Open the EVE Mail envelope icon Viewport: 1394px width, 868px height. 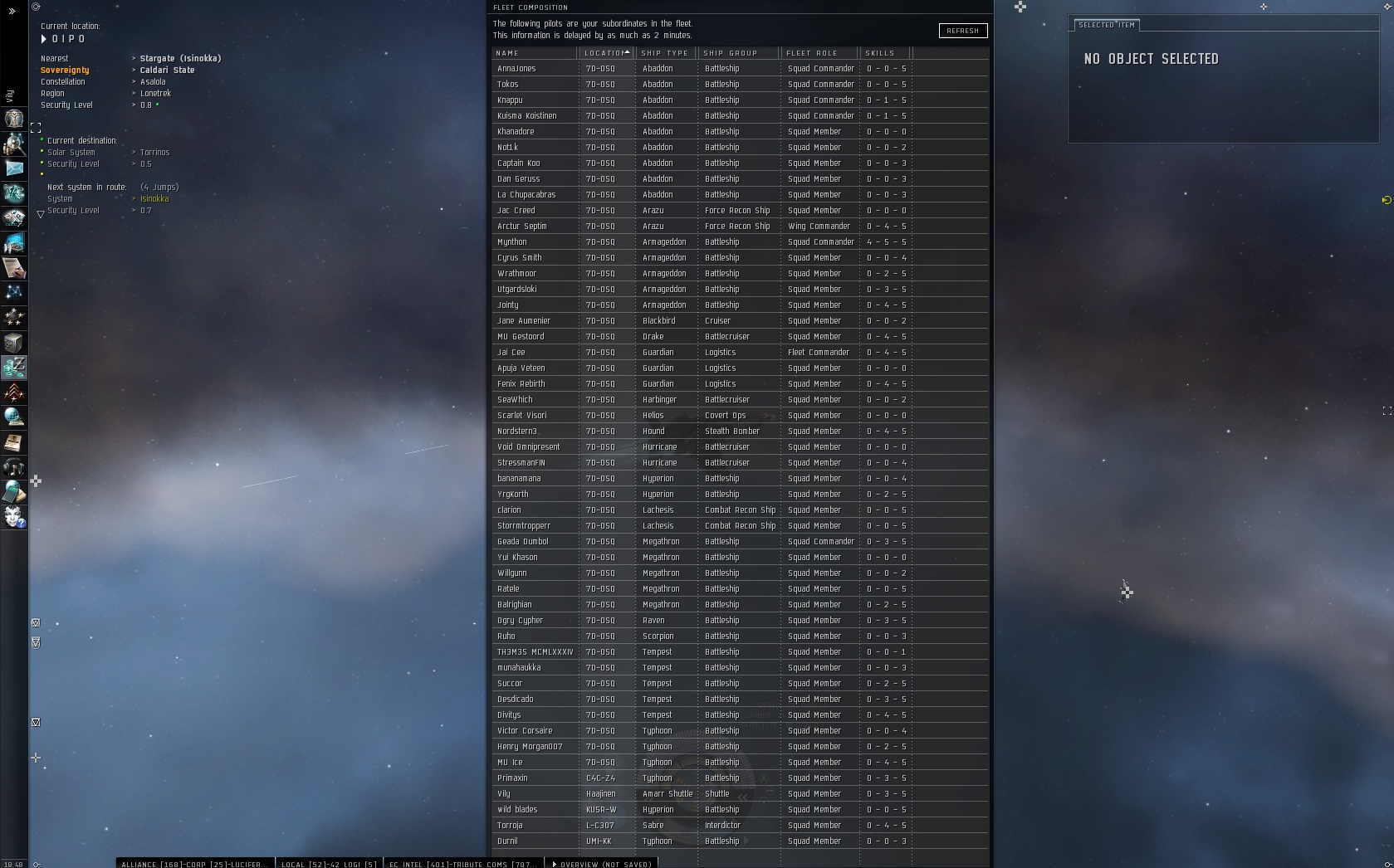(14, 168)
